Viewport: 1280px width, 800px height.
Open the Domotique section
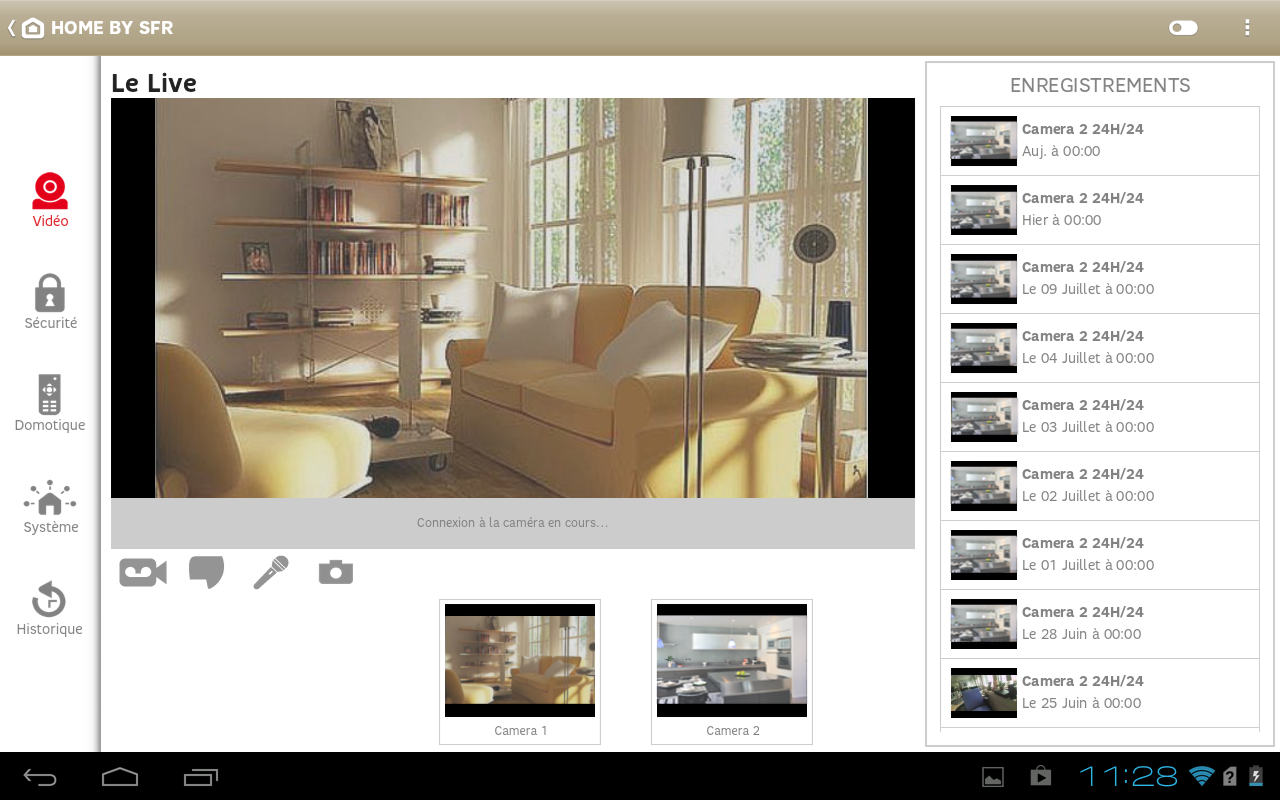(49, 404)
